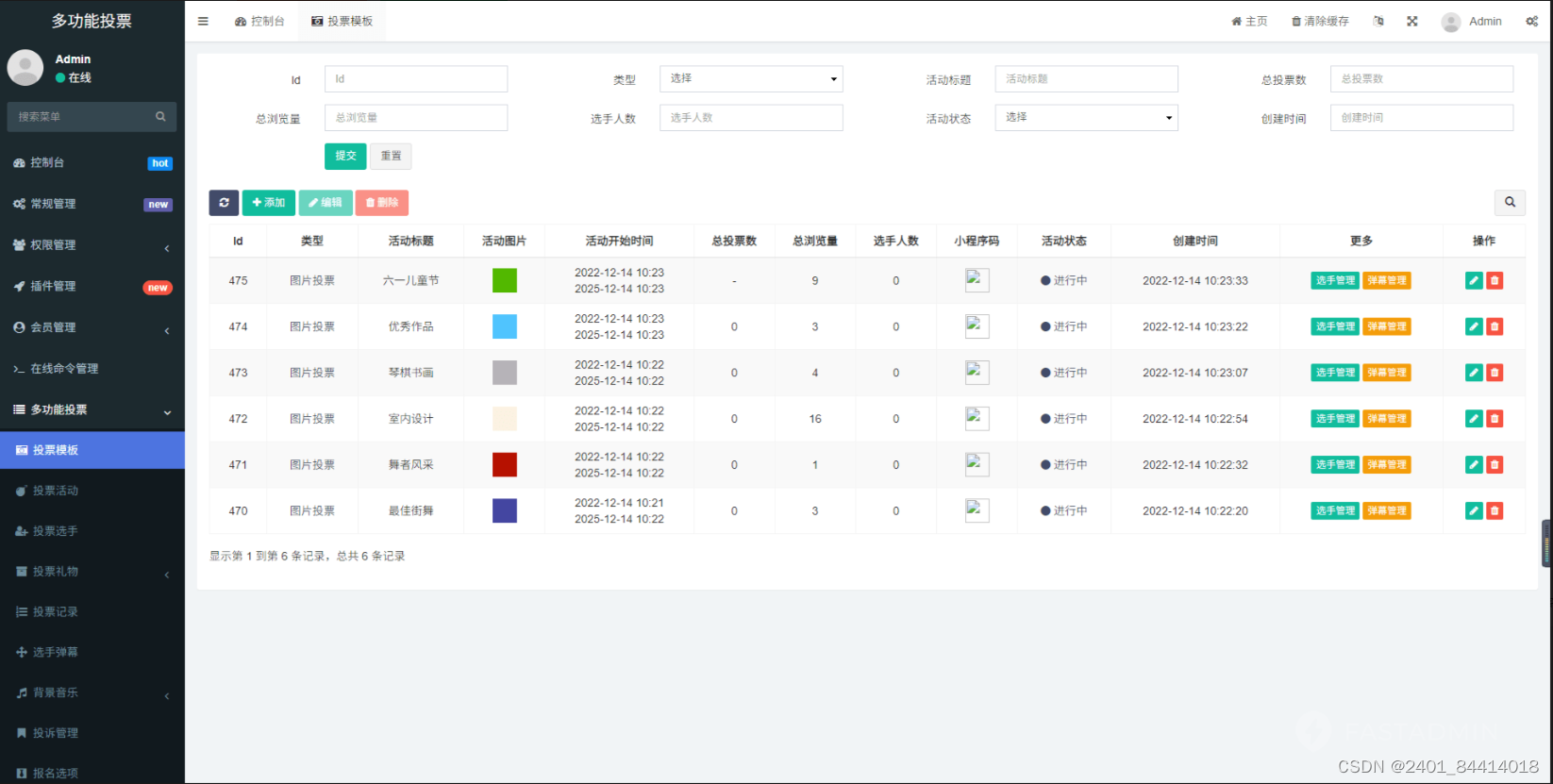Click the red delete icon for row 473
Screen dimensions: 1553x784
pos(1495,373)
